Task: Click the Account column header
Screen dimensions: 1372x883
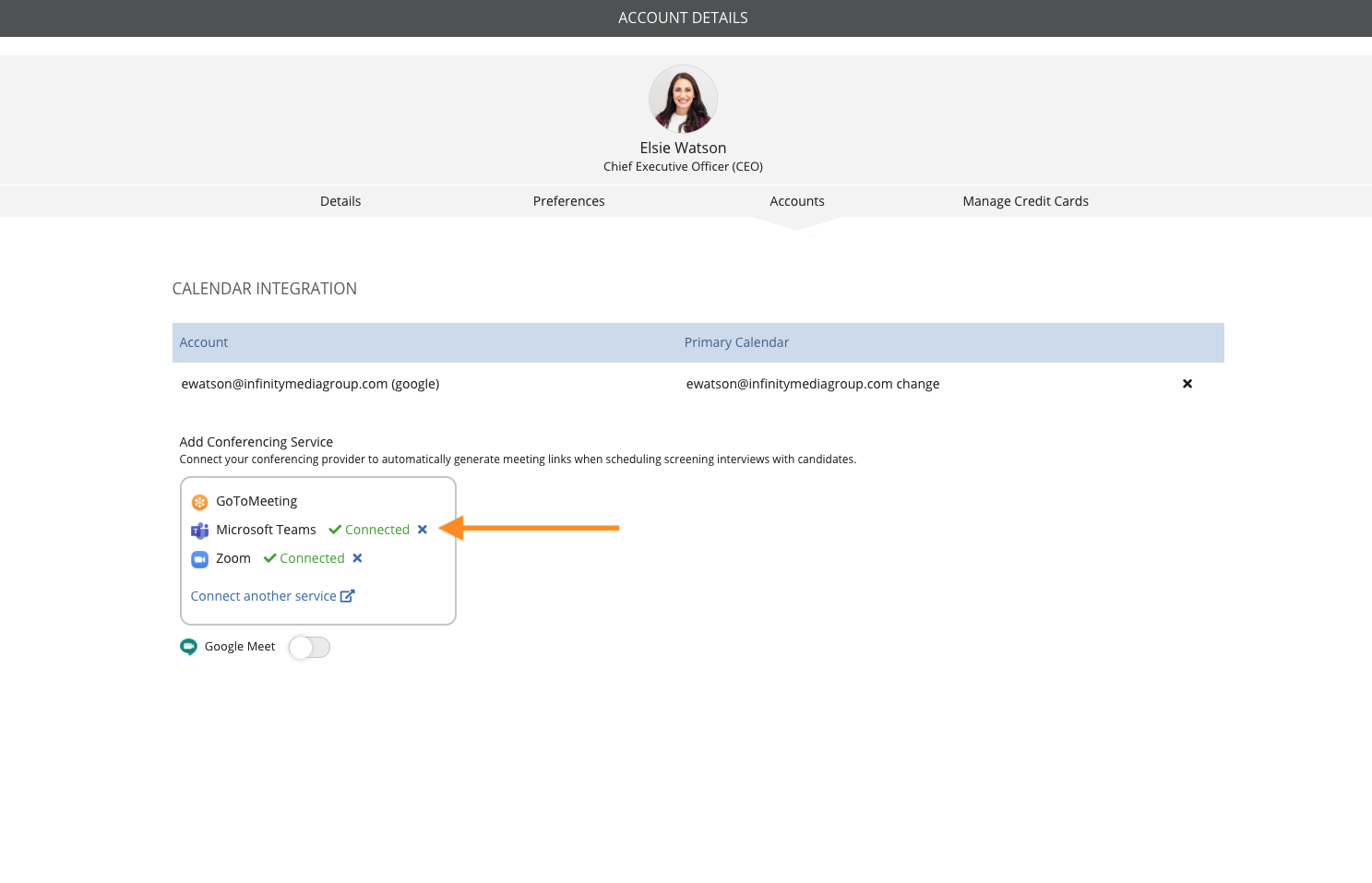Action: point(204,342)
